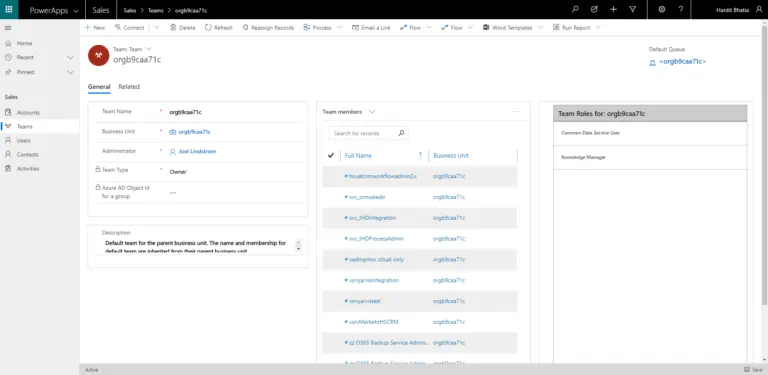Image resolution: width=768 pixels, height=375 pixels.
Task: Open the default queue orgb9caa71c link
Action: [682, 62]
